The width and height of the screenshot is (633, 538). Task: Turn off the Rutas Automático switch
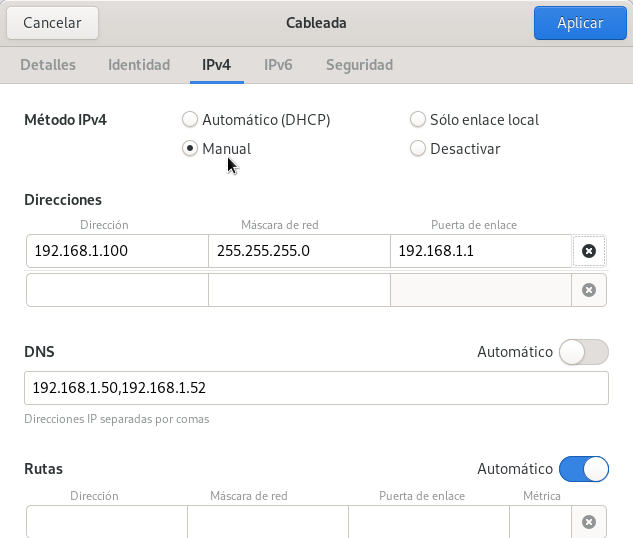[x=584, y=469]
